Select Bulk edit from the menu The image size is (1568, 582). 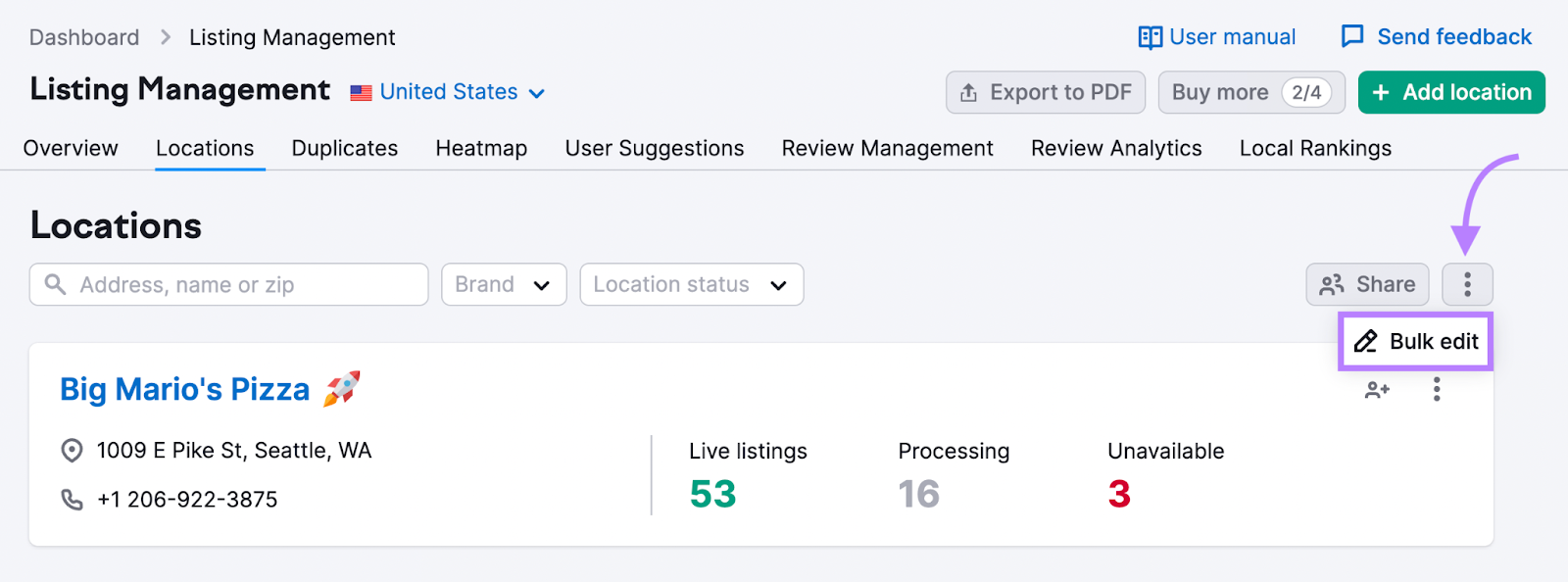(x=1416, y=341)
